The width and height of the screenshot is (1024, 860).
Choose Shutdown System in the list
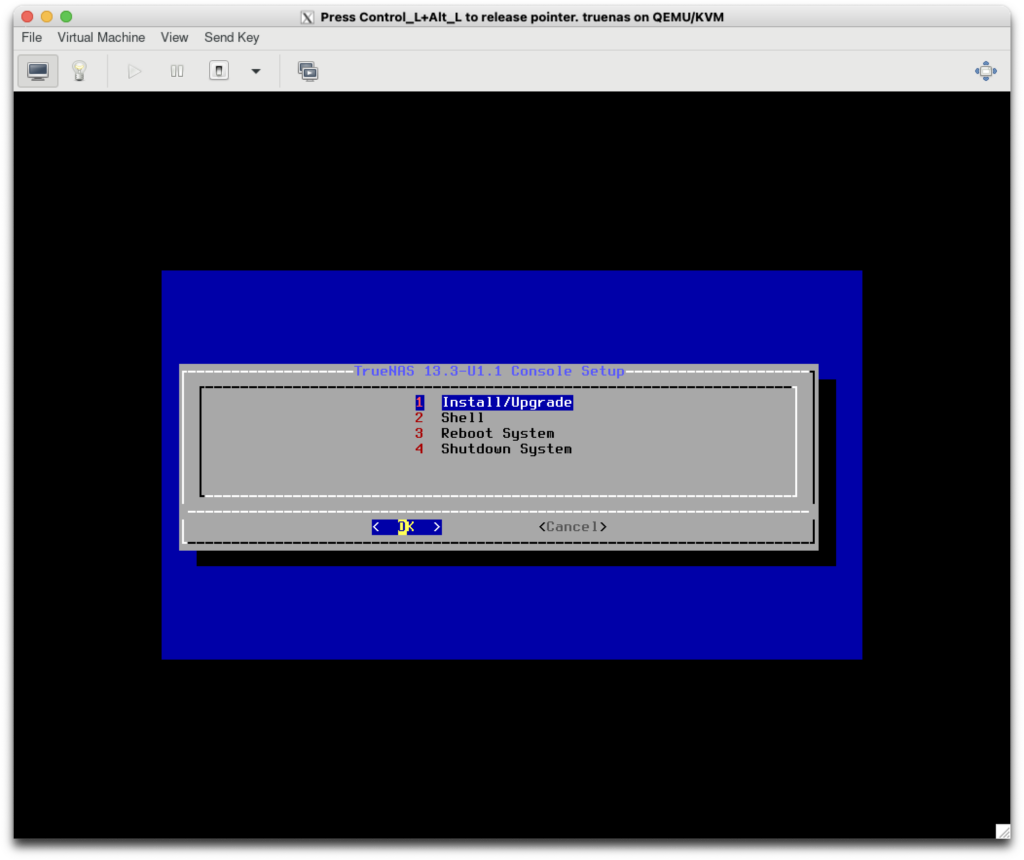506,449
